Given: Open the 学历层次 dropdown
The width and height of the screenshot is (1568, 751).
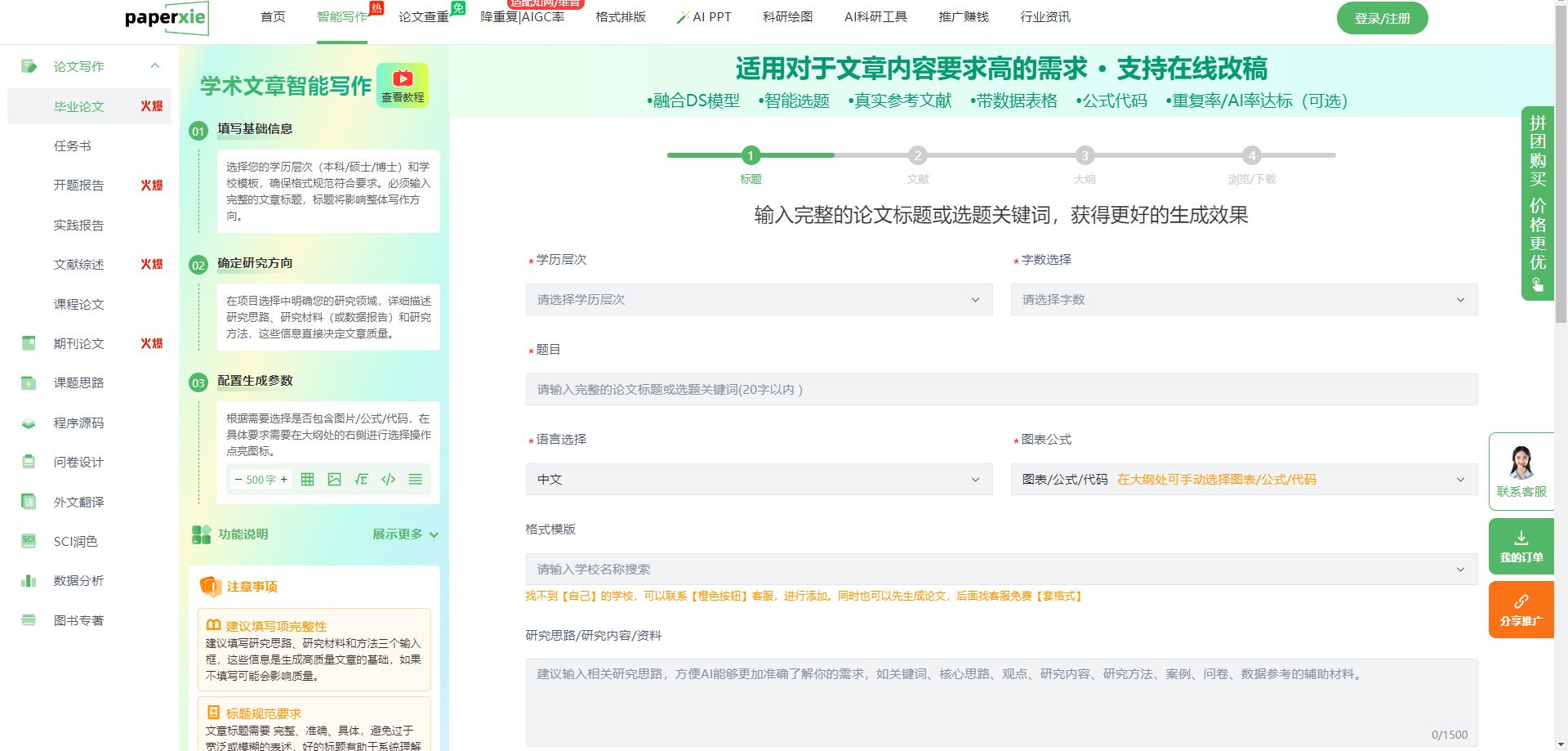Looking at the screenshot, I should 759,300.
